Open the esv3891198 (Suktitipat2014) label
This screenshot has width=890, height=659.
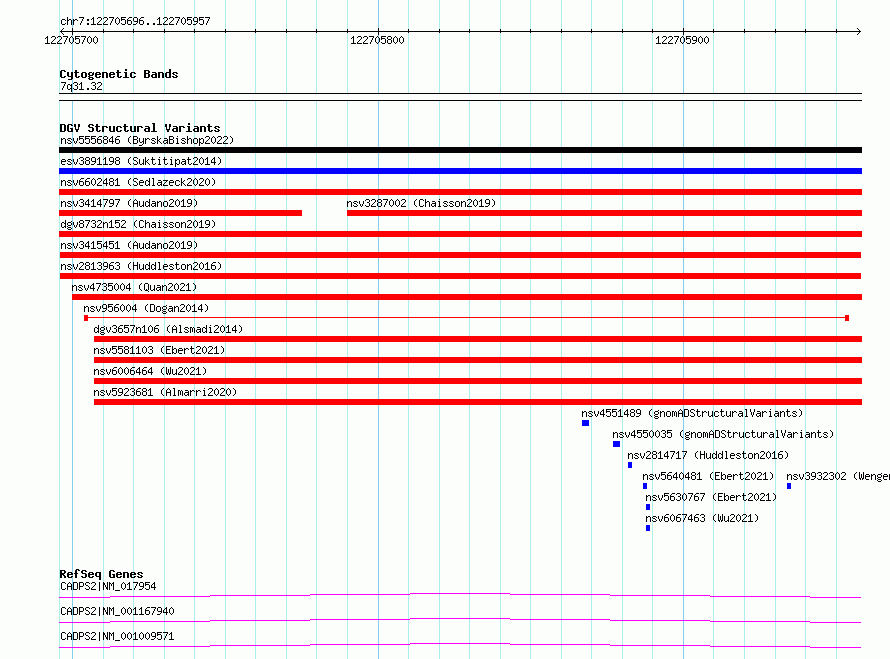pos(141,161)
